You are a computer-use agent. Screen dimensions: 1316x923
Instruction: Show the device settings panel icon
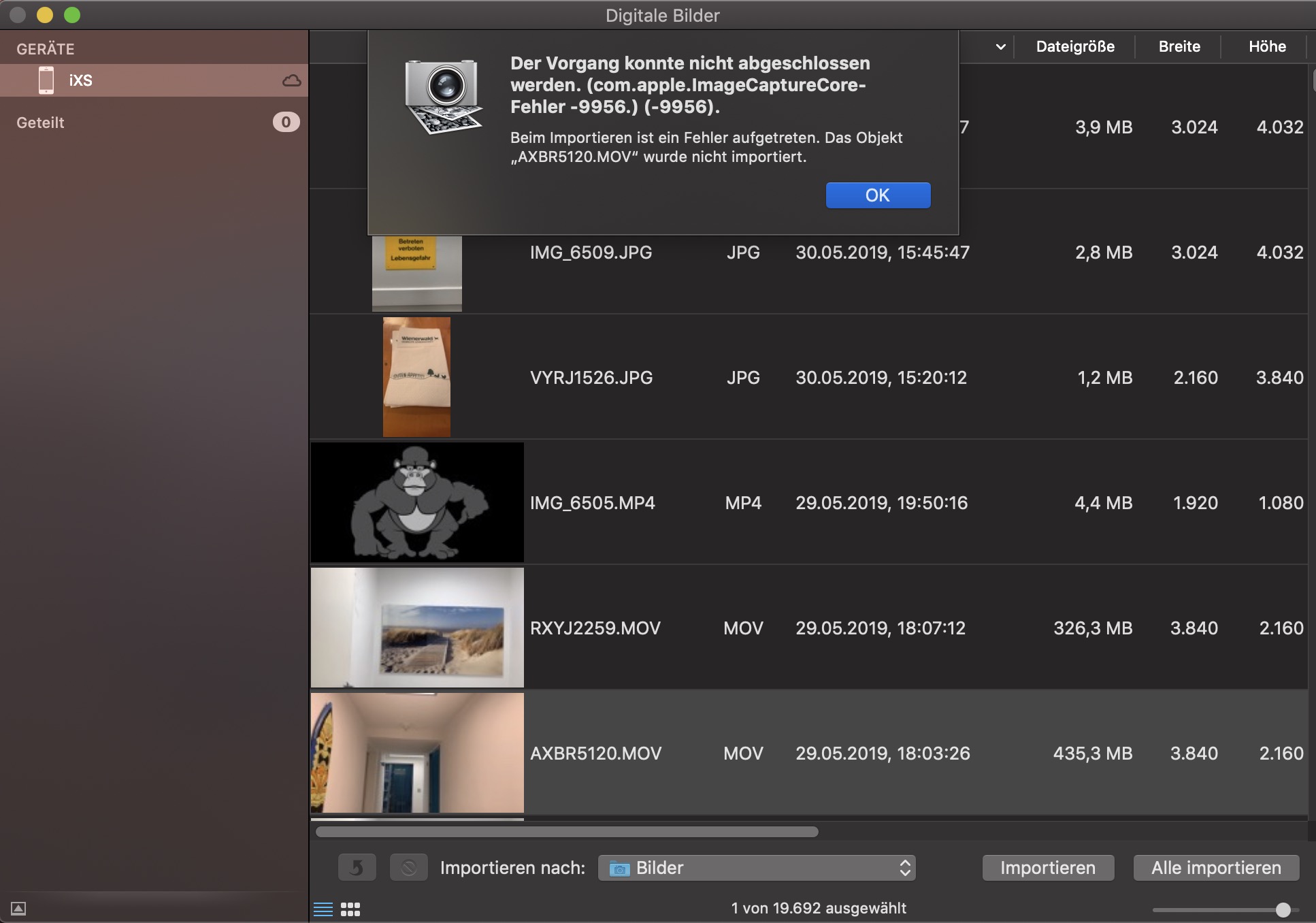18,909
